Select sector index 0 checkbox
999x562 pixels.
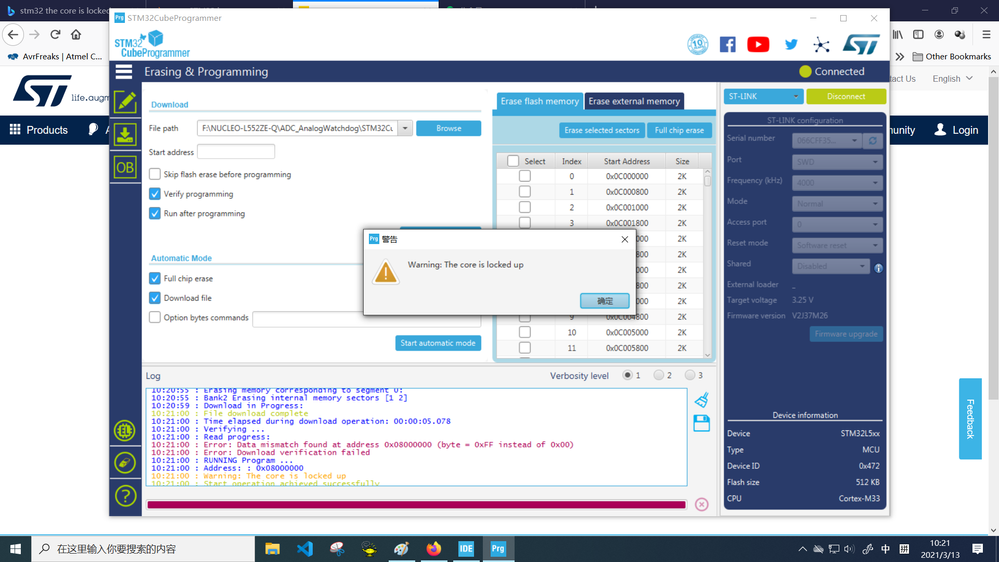[x=524, y=176]
